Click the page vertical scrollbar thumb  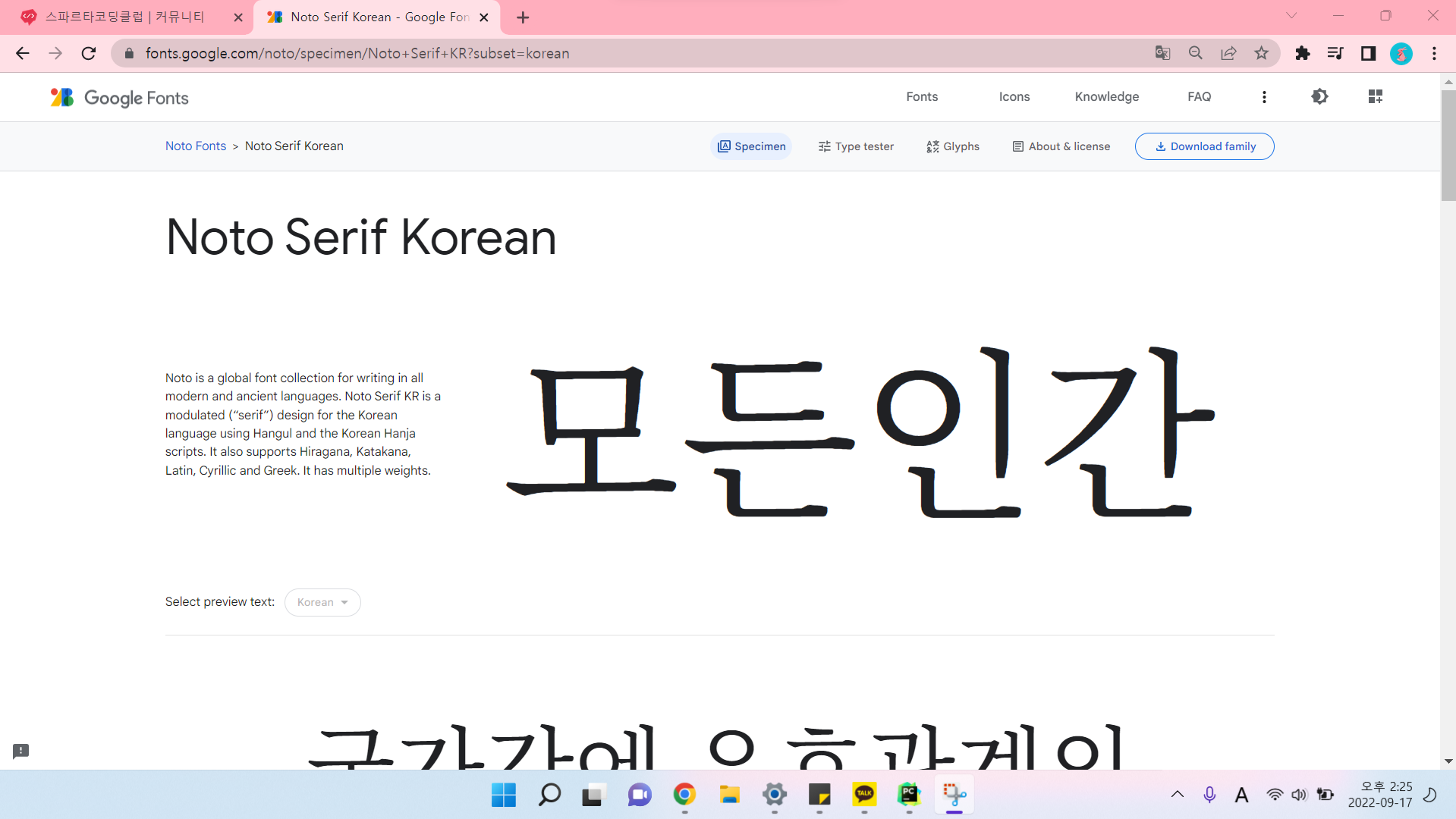(1448, 146)
